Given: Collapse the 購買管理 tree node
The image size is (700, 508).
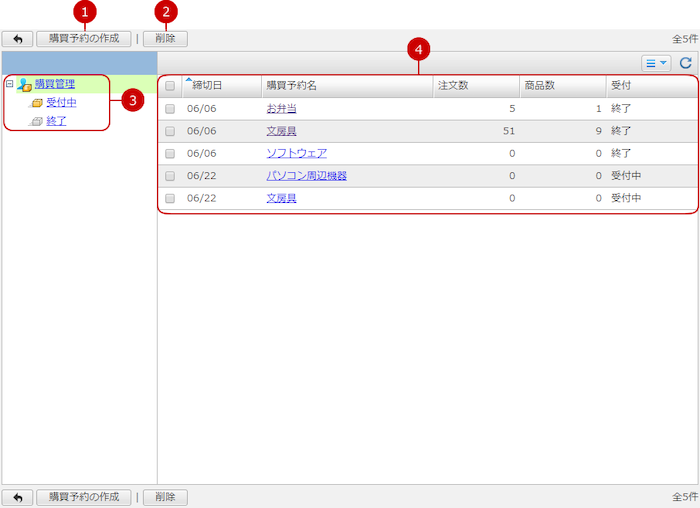Looking at the screenshot, I should pos(9,85).
